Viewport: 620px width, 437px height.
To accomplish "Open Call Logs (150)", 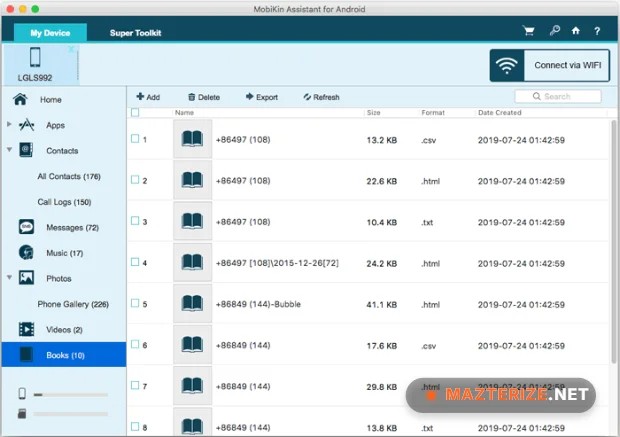I will pyautogui.click(x=64, y=202).
